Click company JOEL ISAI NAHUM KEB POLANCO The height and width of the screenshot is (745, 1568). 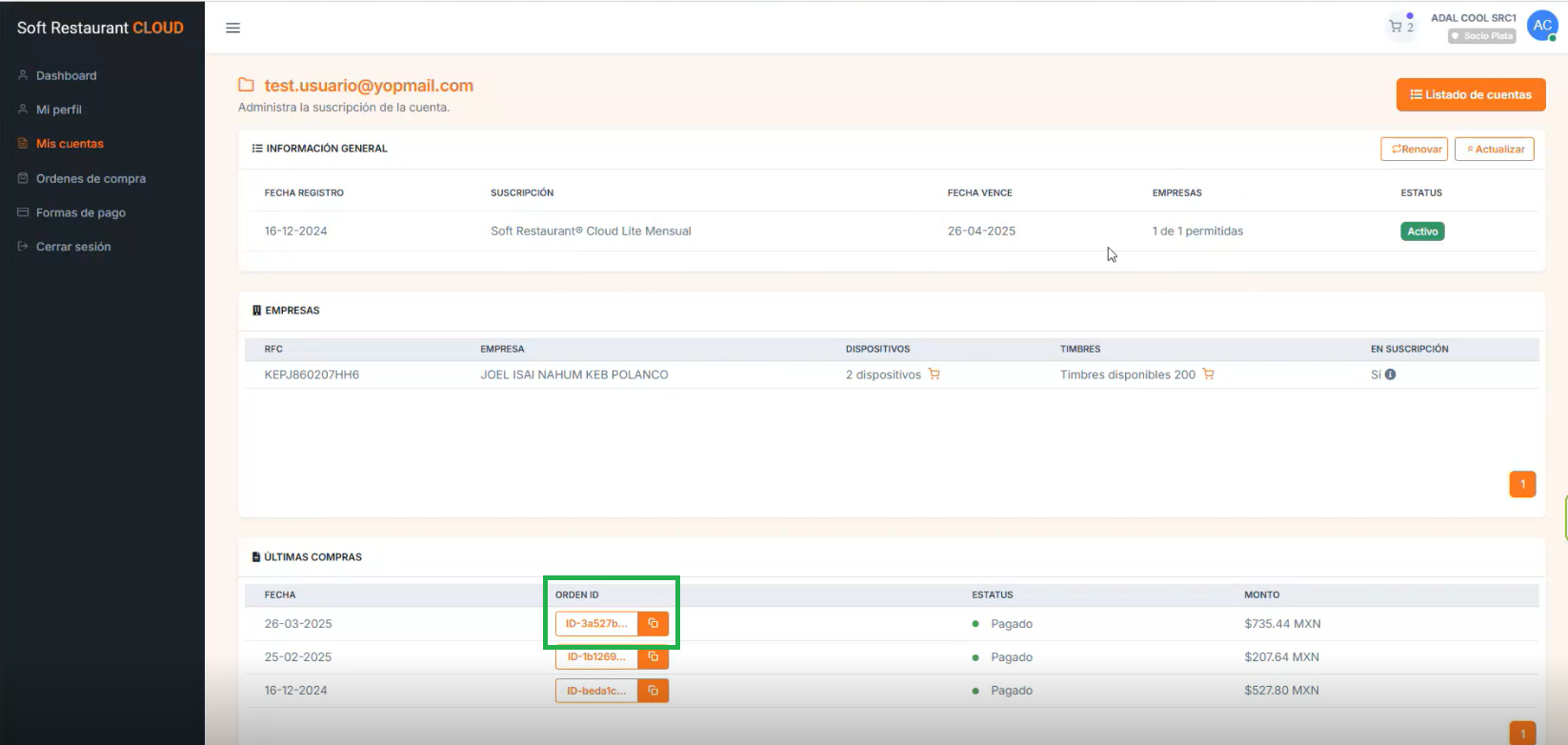pyautogui.click(x=574, y=374)
